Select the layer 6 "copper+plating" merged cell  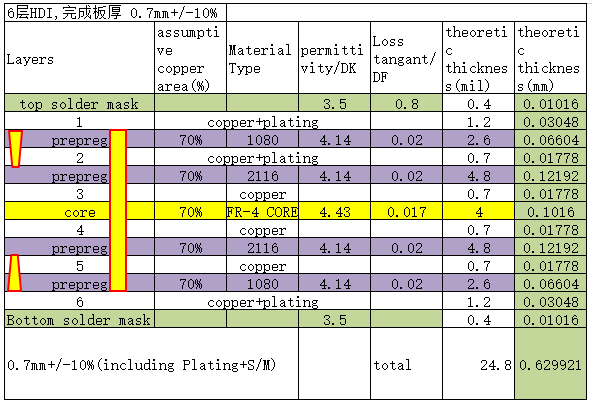262,301
